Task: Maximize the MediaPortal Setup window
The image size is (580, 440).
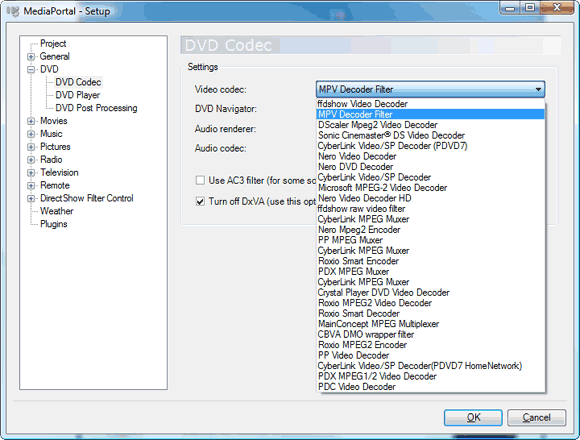Action: (x=530, y=7)
